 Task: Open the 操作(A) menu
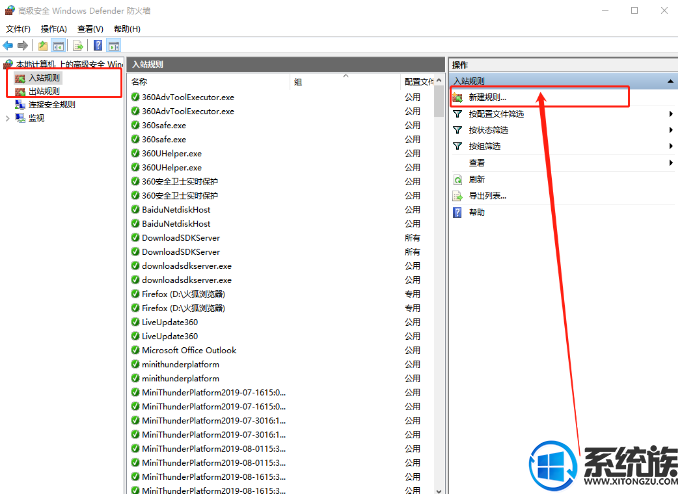[54, 29]
